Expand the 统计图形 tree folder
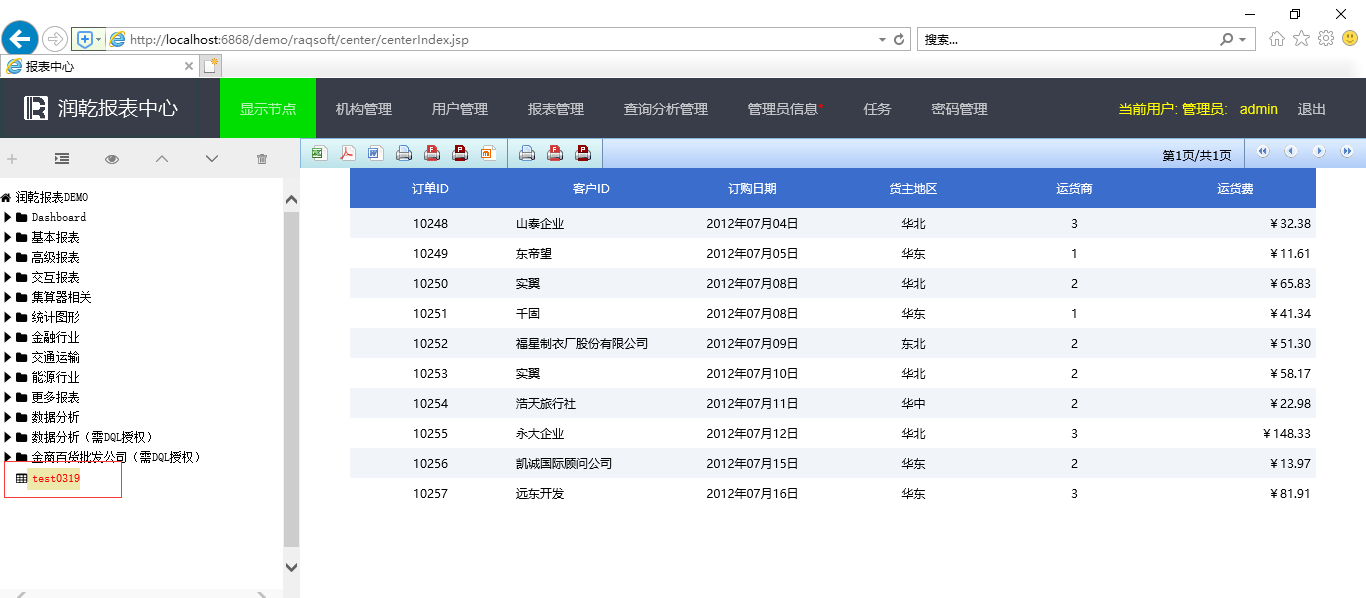Image resolution: width=1366 pixels, height=598 pixels. (x=9, y=317)
